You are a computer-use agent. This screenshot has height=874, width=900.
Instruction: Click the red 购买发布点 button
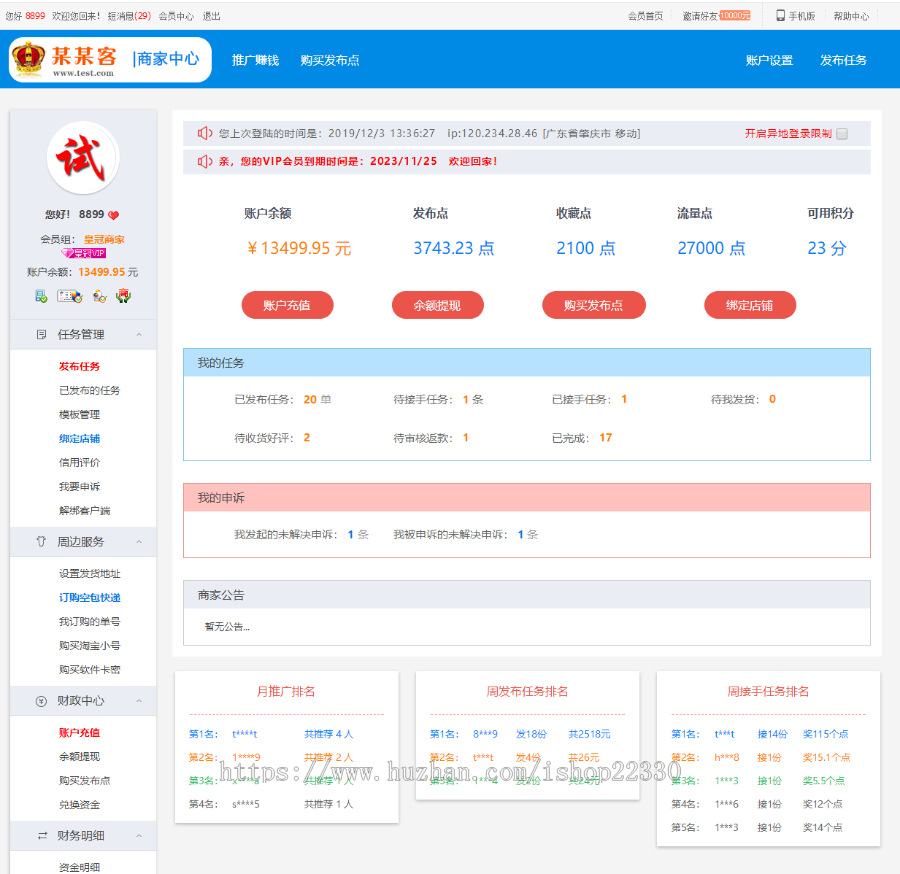pyautogui.click(x=593, y=305)
